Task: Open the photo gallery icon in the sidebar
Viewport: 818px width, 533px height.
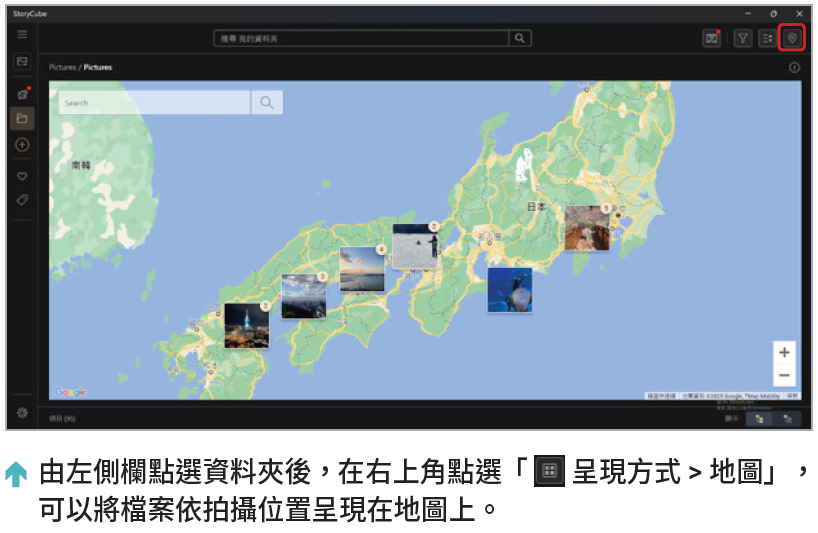Action: point(22,62)
